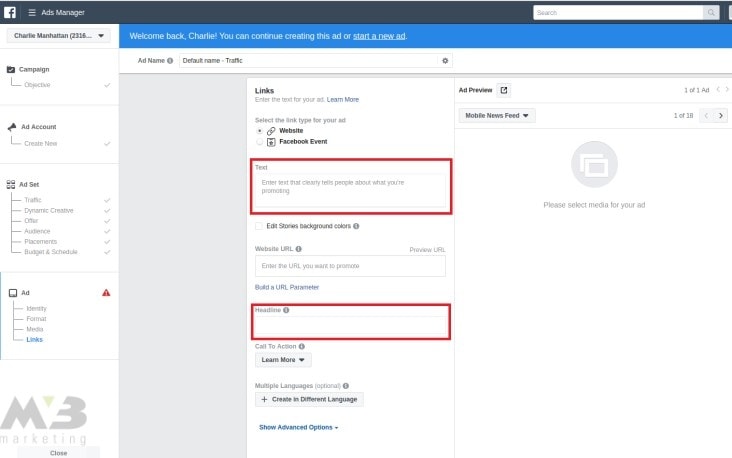Click into the Headline field
Screen dimensions: 732x458
350,325
